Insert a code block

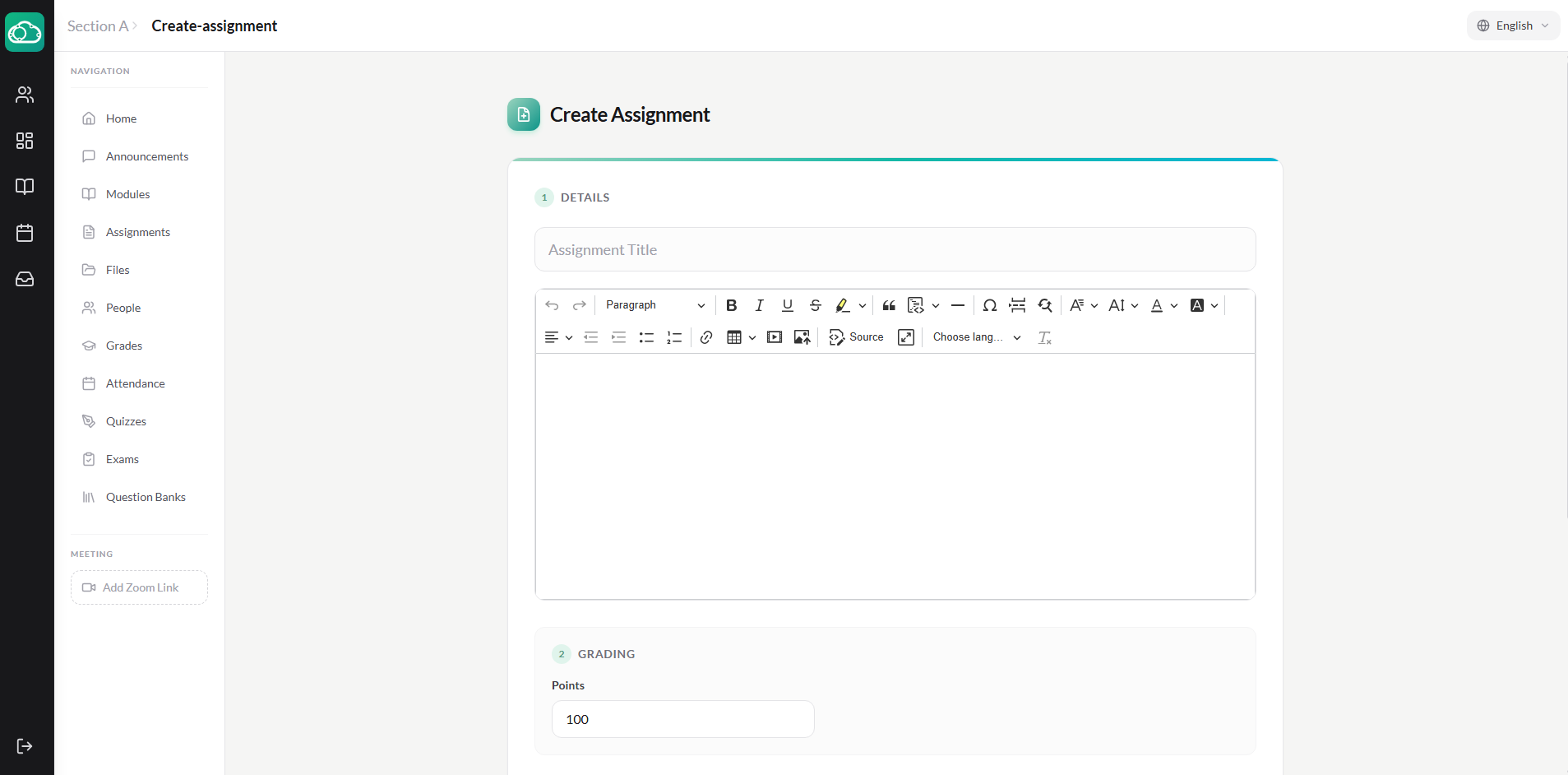pyautogui.click(x=915, y=305)
